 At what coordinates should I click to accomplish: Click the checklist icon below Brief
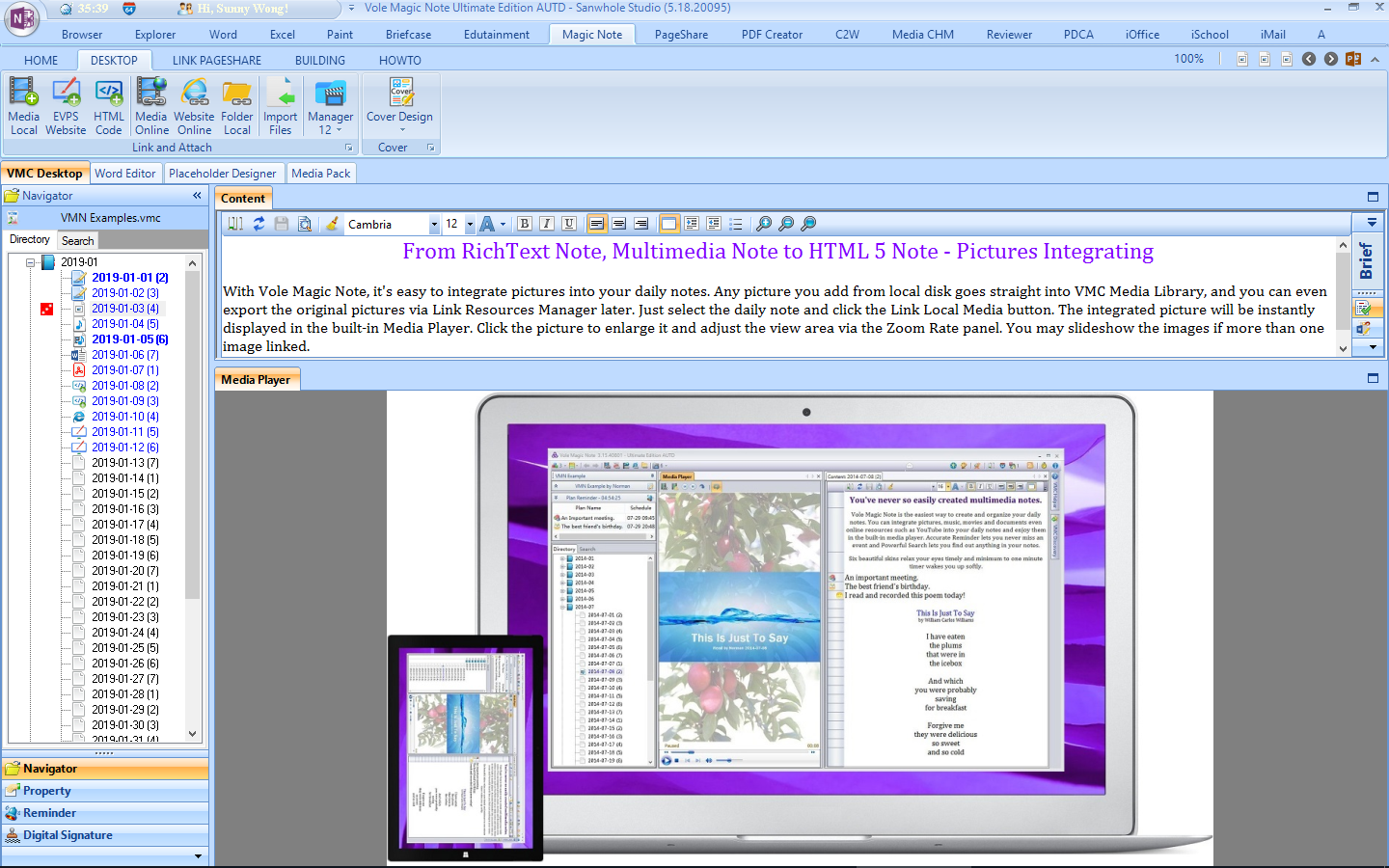click(1363, 309)
